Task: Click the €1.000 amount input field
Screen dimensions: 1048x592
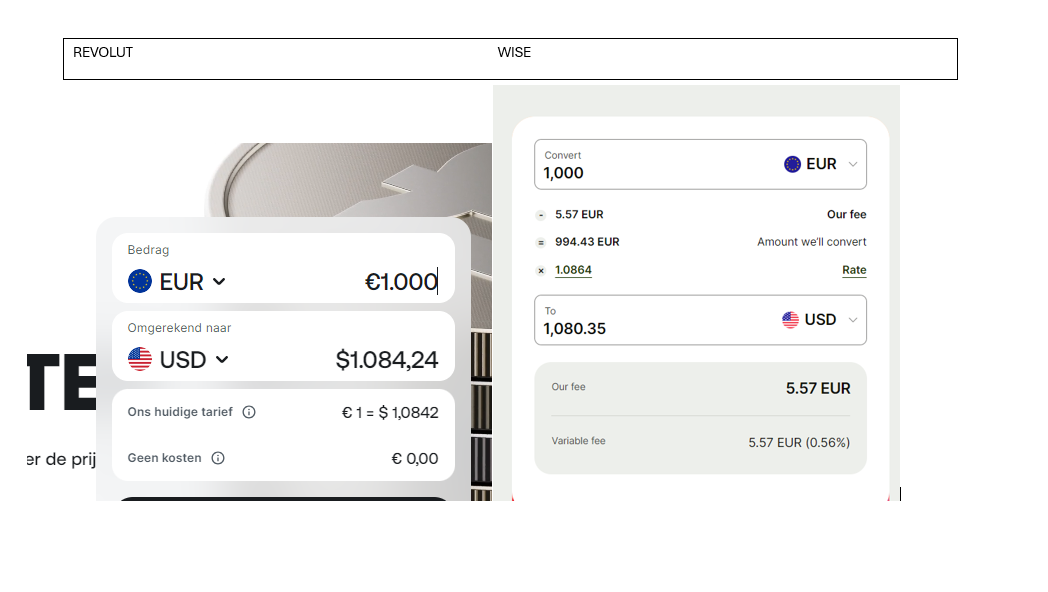Action: tap(400, 282)
